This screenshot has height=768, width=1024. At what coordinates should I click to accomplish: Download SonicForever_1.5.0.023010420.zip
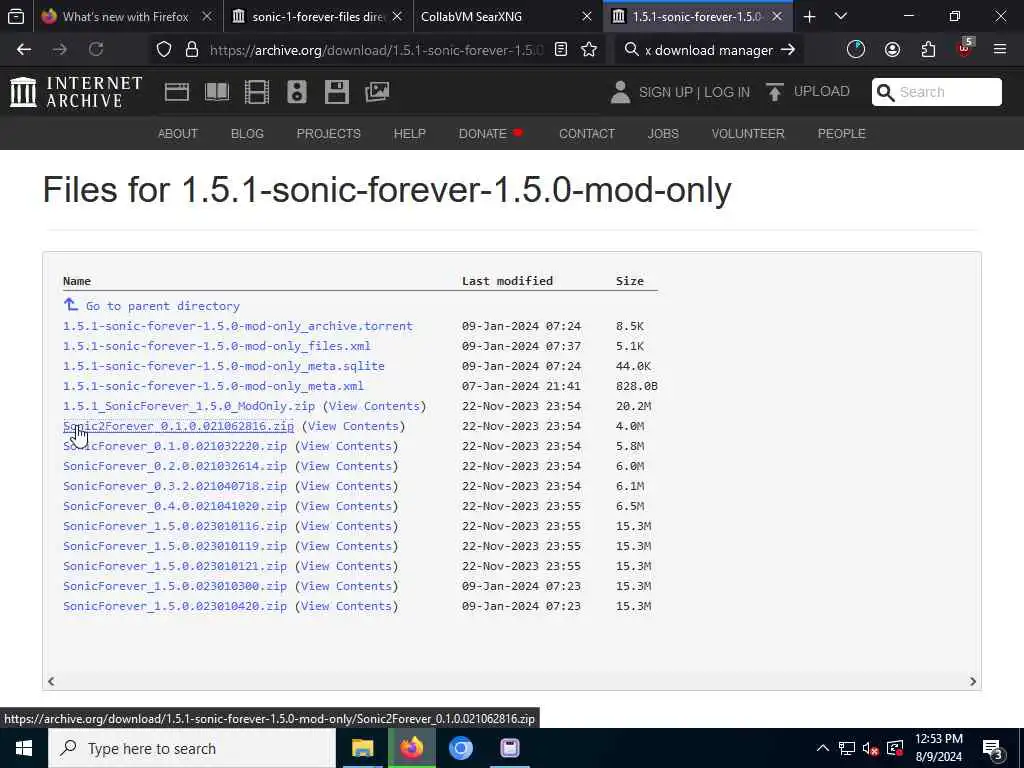pos(174,606)
